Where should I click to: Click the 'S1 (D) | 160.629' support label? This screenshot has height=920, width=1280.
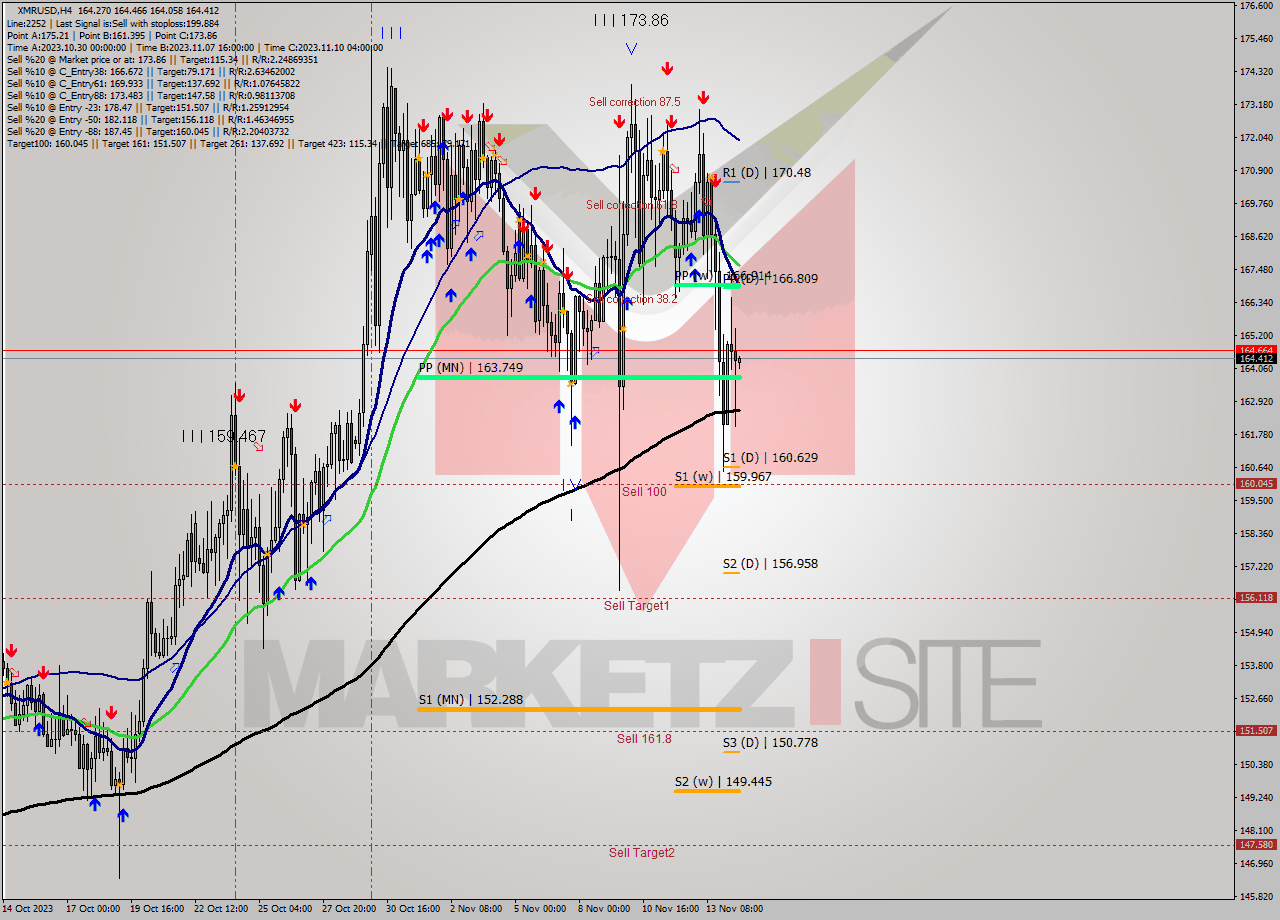[770, 457]
